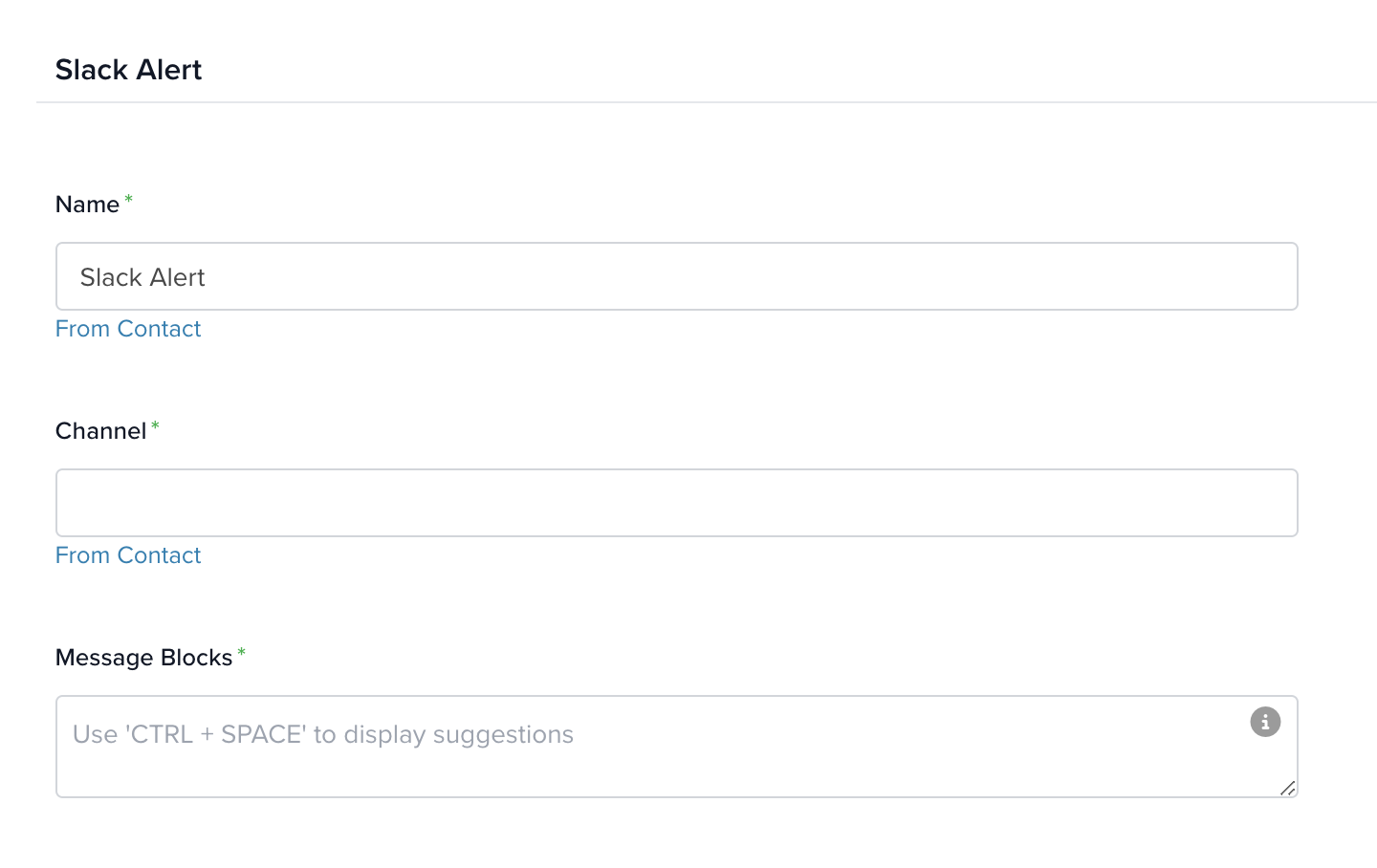Click the right end of Name input
This screenshot has height=868, width=1377.
pyautogui.click(x=1272, y=276)
